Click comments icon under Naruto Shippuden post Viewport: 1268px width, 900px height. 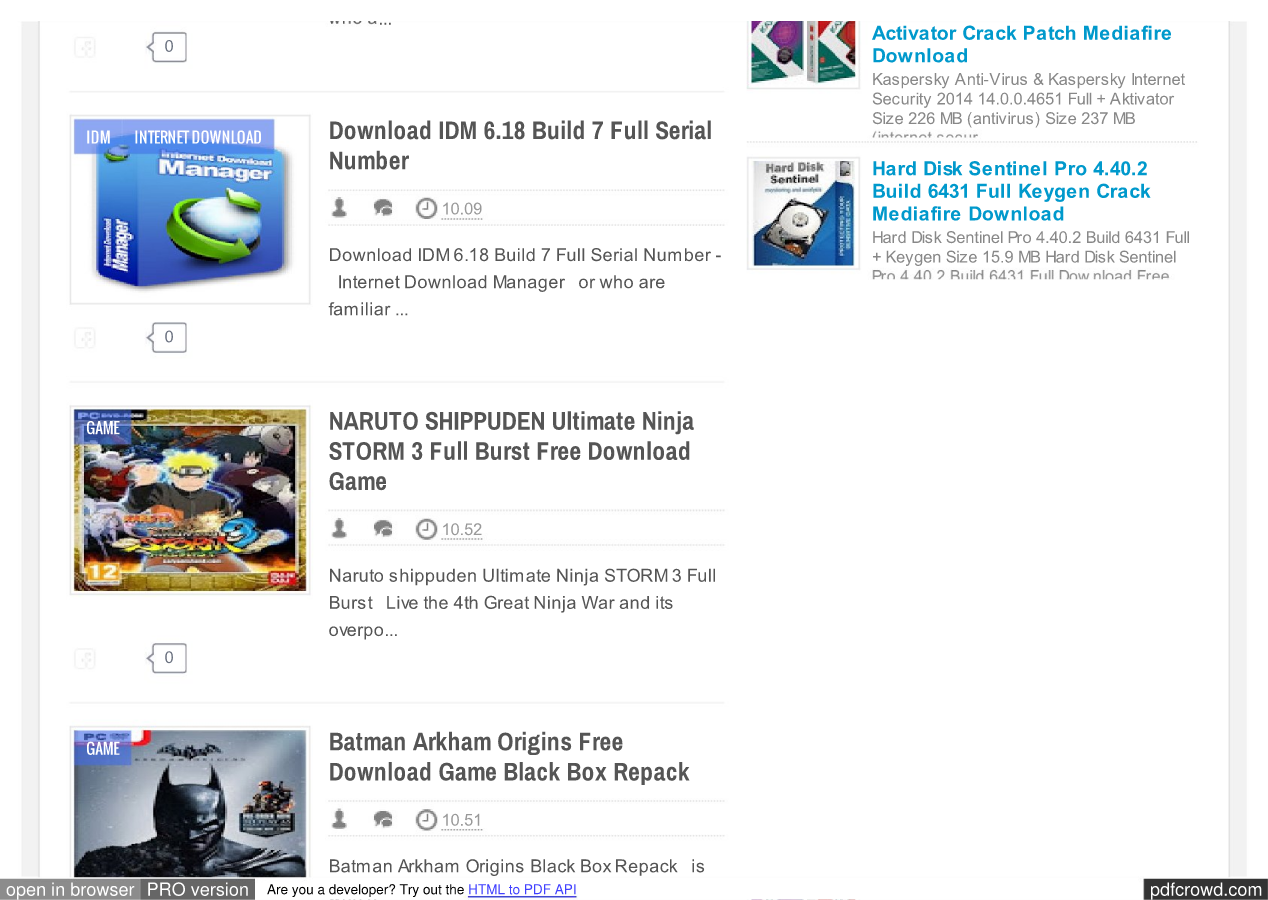tap(383, 529)
